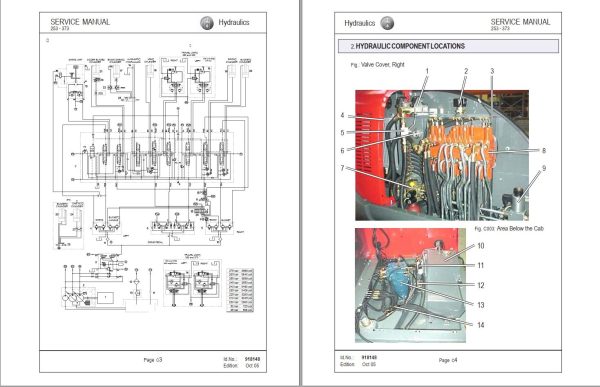This screenshot has height=387, width=600.
Task: Select Id.No. 918148 in page c4 footer
Action: click(x=359, y=358)
